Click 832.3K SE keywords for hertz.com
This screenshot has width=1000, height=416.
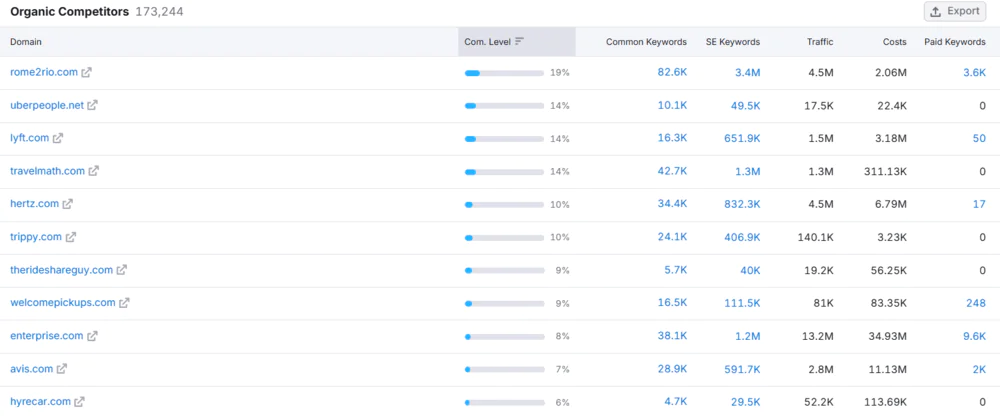point(742,204)
